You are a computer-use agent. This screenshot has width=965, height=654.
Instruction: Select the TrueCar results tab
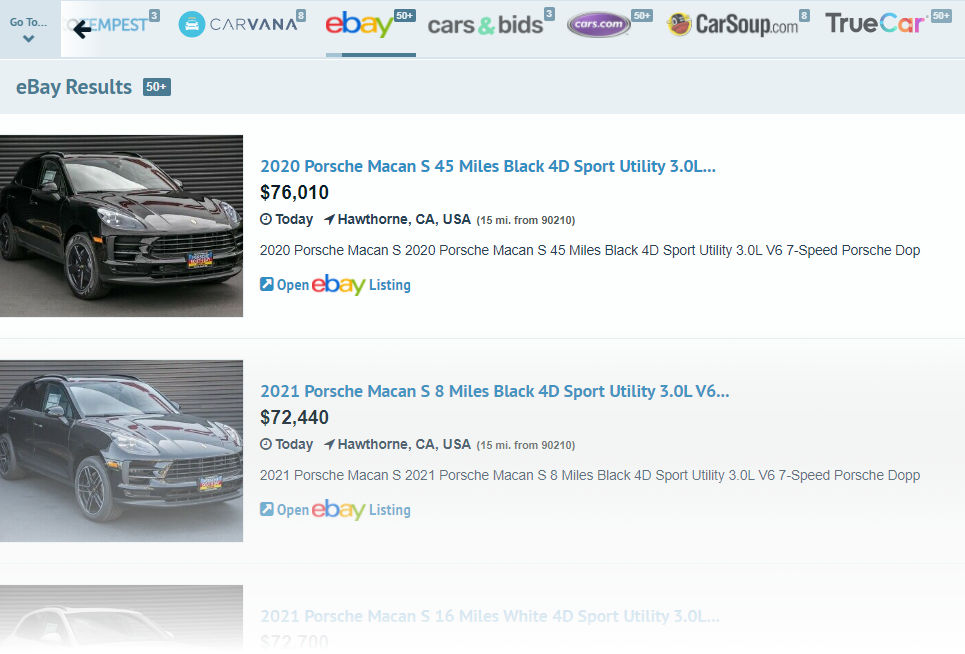(x=888, y=24)
